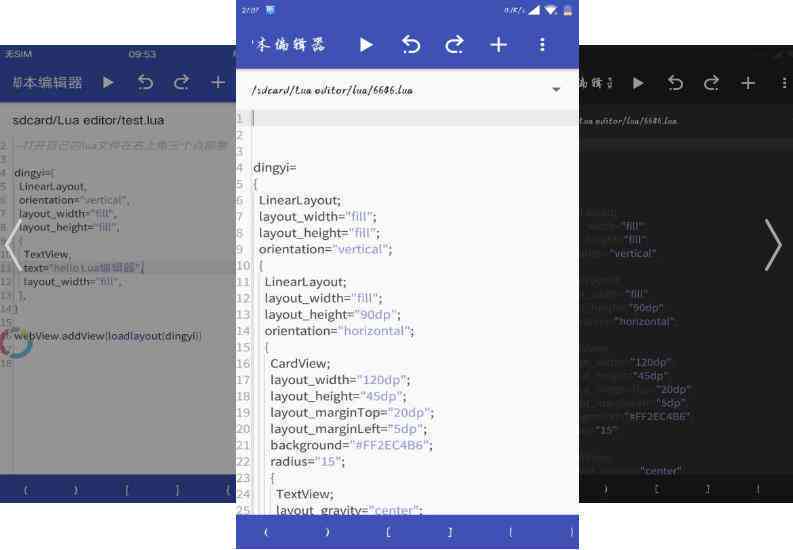Go to the next screenshot with the right arrow
This screenshot has height=550, width=793.
(x=772, y=245)
